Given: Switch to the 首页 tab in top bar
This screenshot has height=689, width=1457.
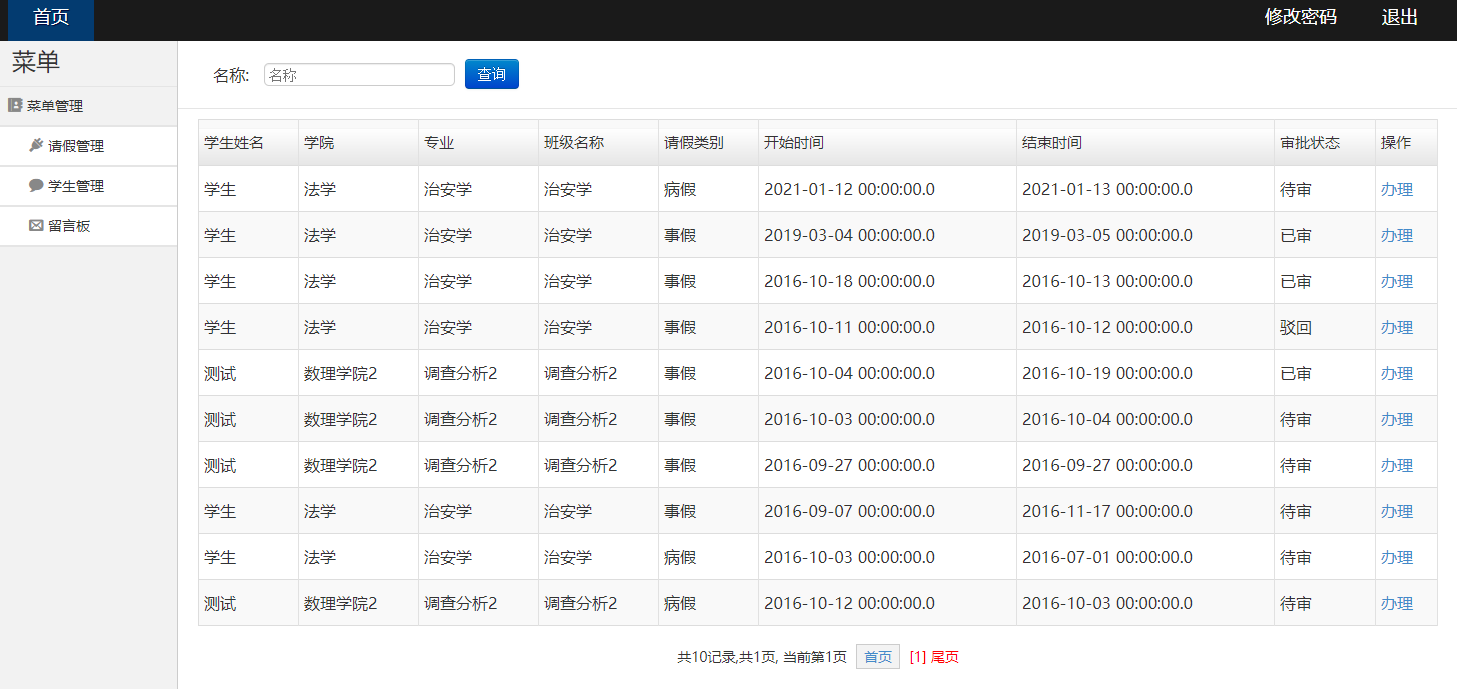Looking at the screenshot, I should 48,16.
